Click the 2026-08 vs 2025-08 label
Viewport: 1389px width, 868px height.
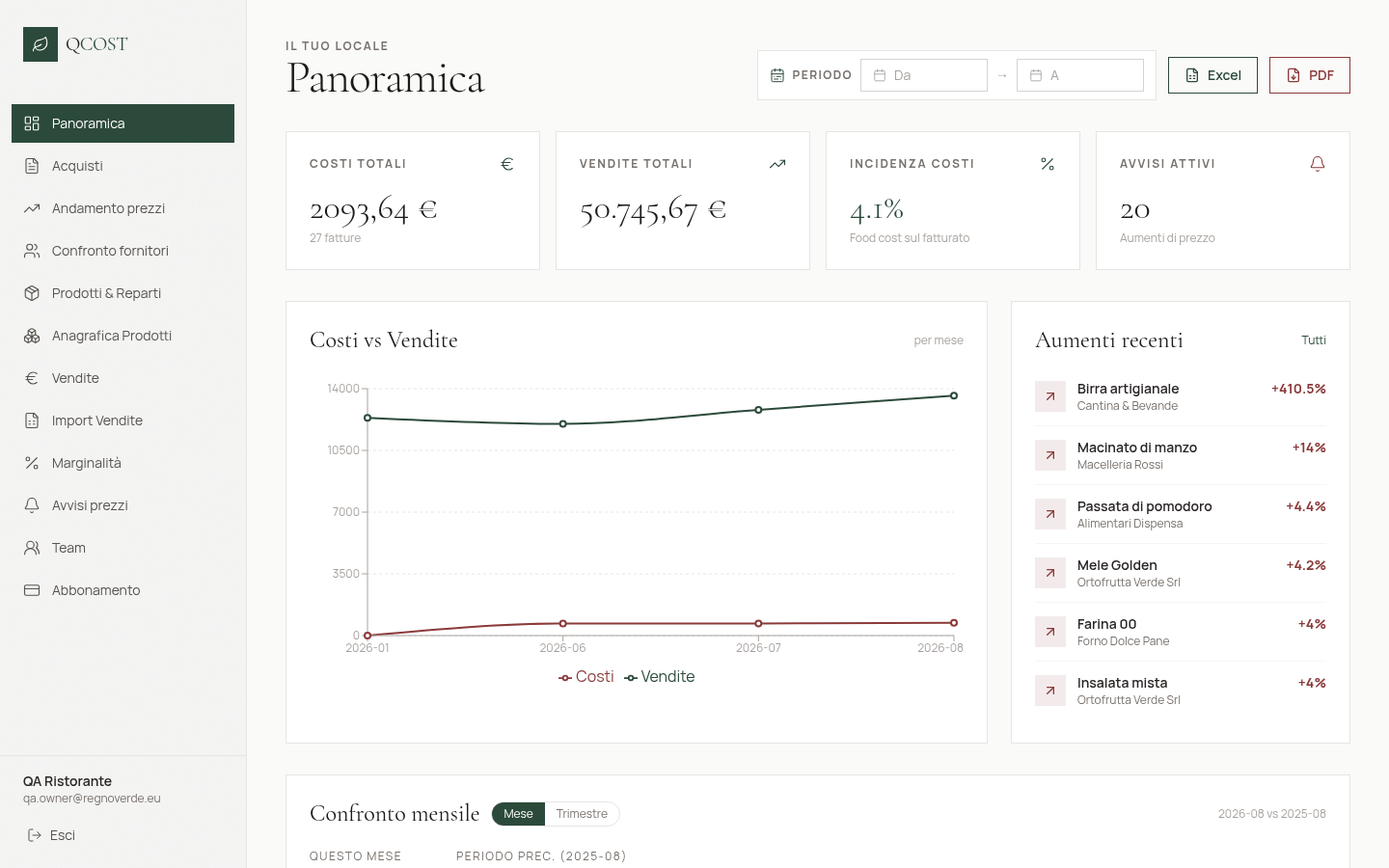pyautogui.click(x=1271, y=814)
